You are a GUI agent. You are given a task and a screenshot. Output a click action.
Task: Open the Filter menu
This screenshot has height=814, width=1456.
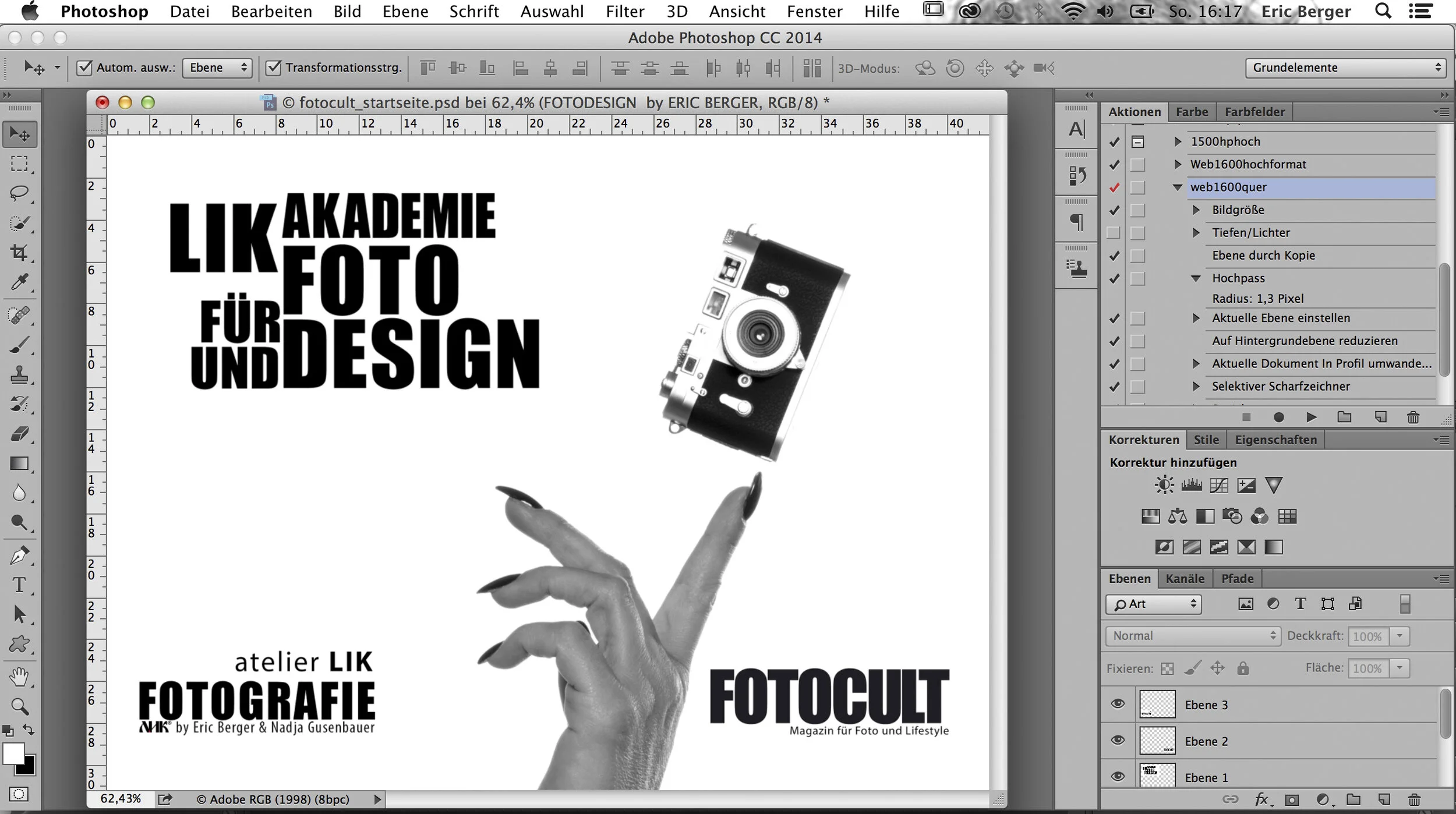[624, 11]
